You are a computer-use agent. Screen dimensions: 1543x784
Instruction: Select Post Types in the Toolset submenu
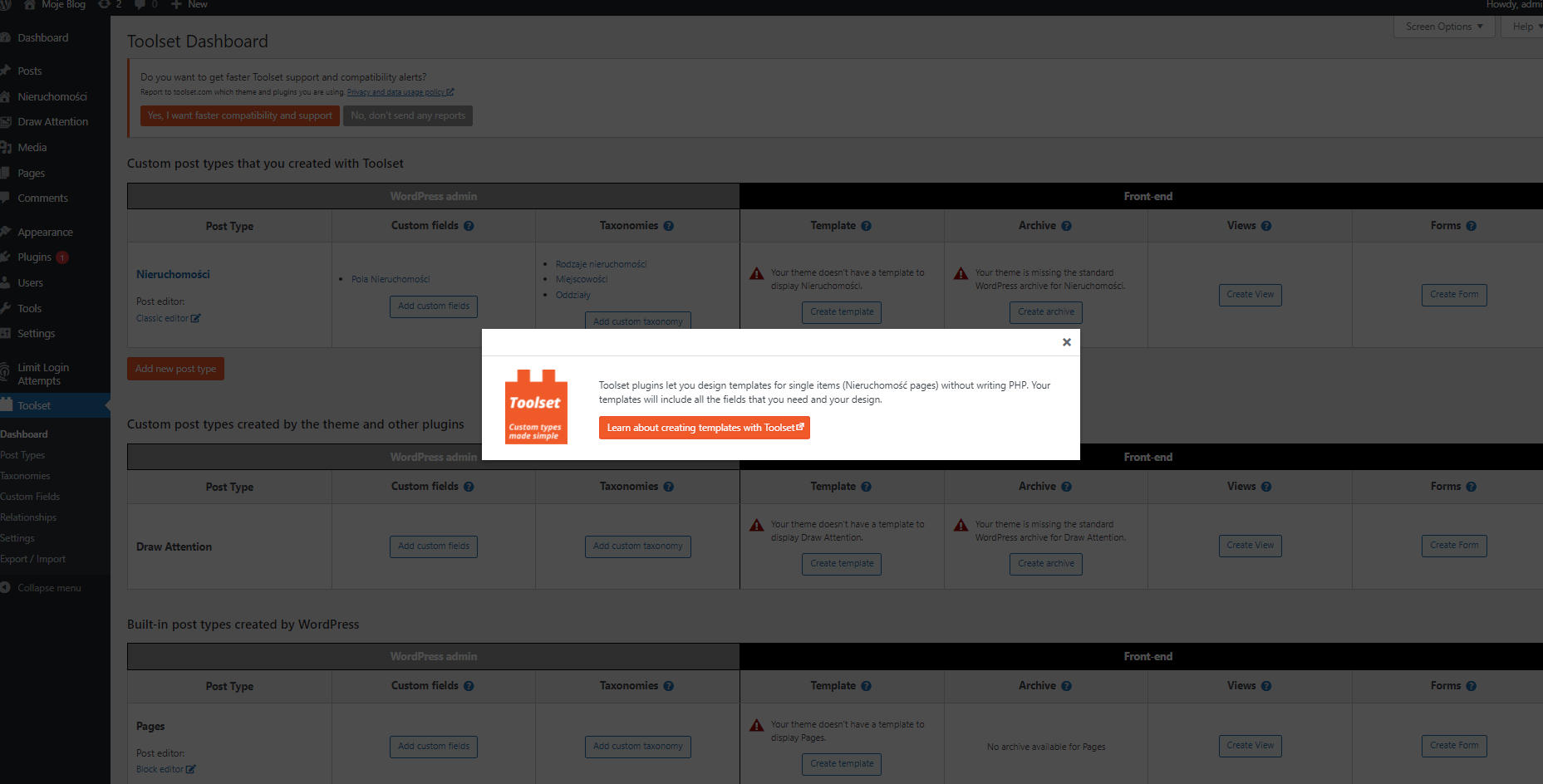[22, 455]
